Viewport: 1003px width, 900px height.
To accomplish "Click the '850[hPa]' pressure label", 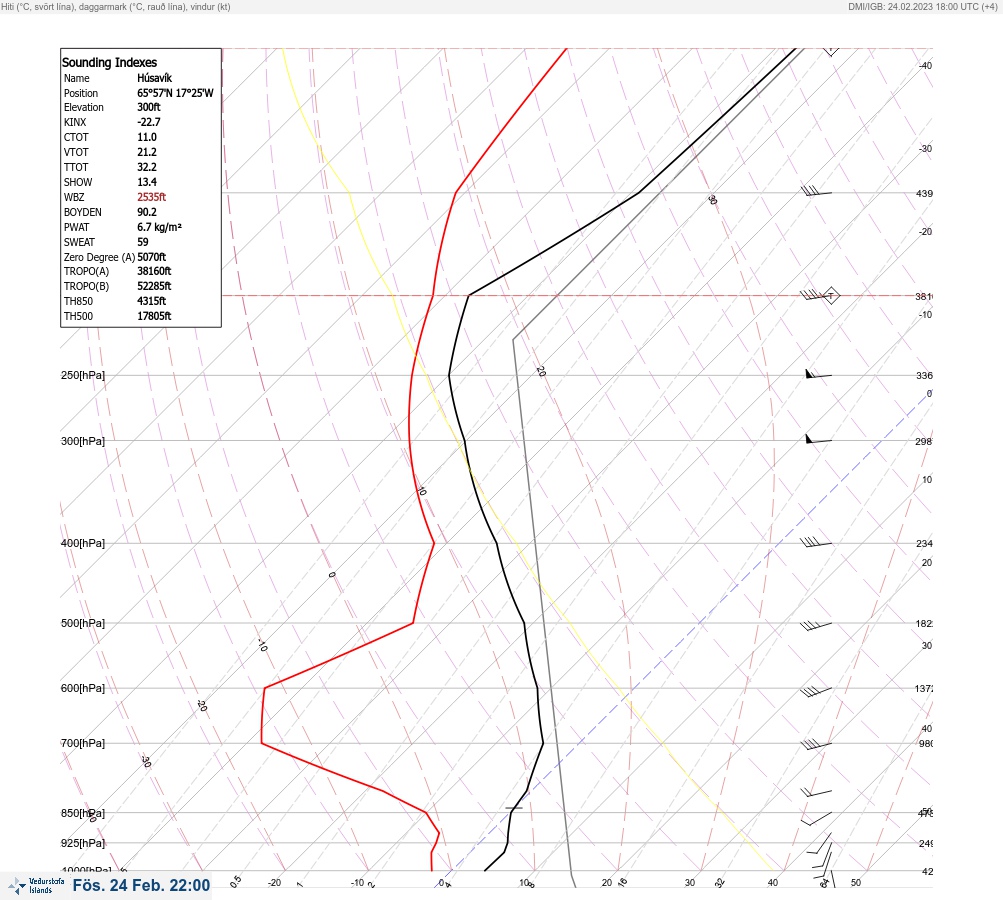I will [83, 813].
